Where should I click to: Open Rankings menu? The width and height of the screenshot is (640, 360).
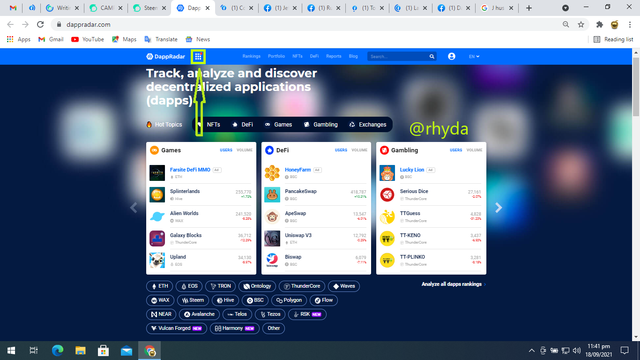[x=251, y=56]
